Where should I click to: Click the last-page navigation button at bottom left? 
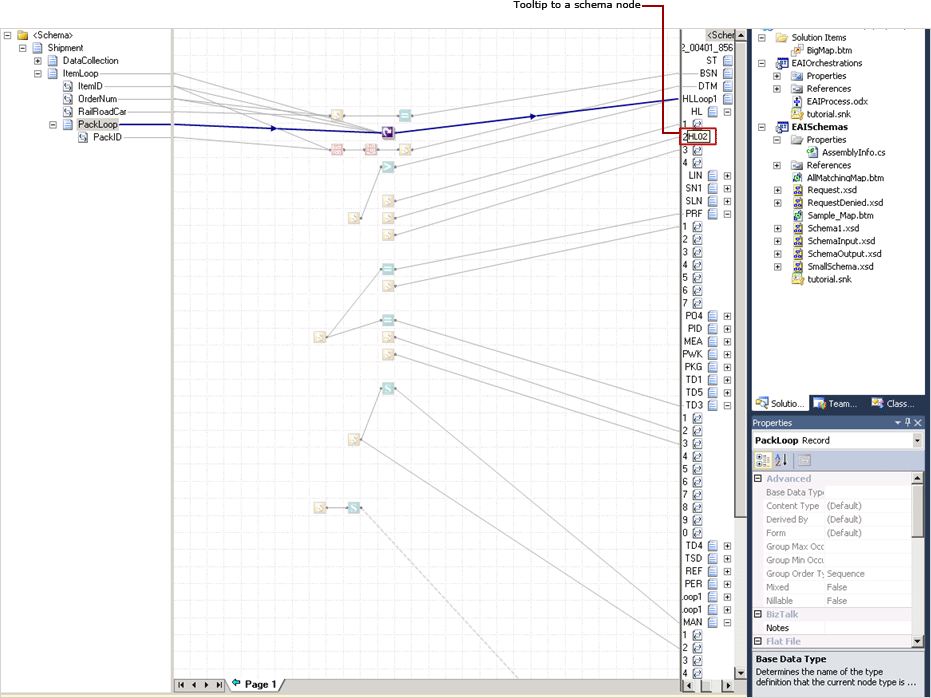tap(219, 684)
